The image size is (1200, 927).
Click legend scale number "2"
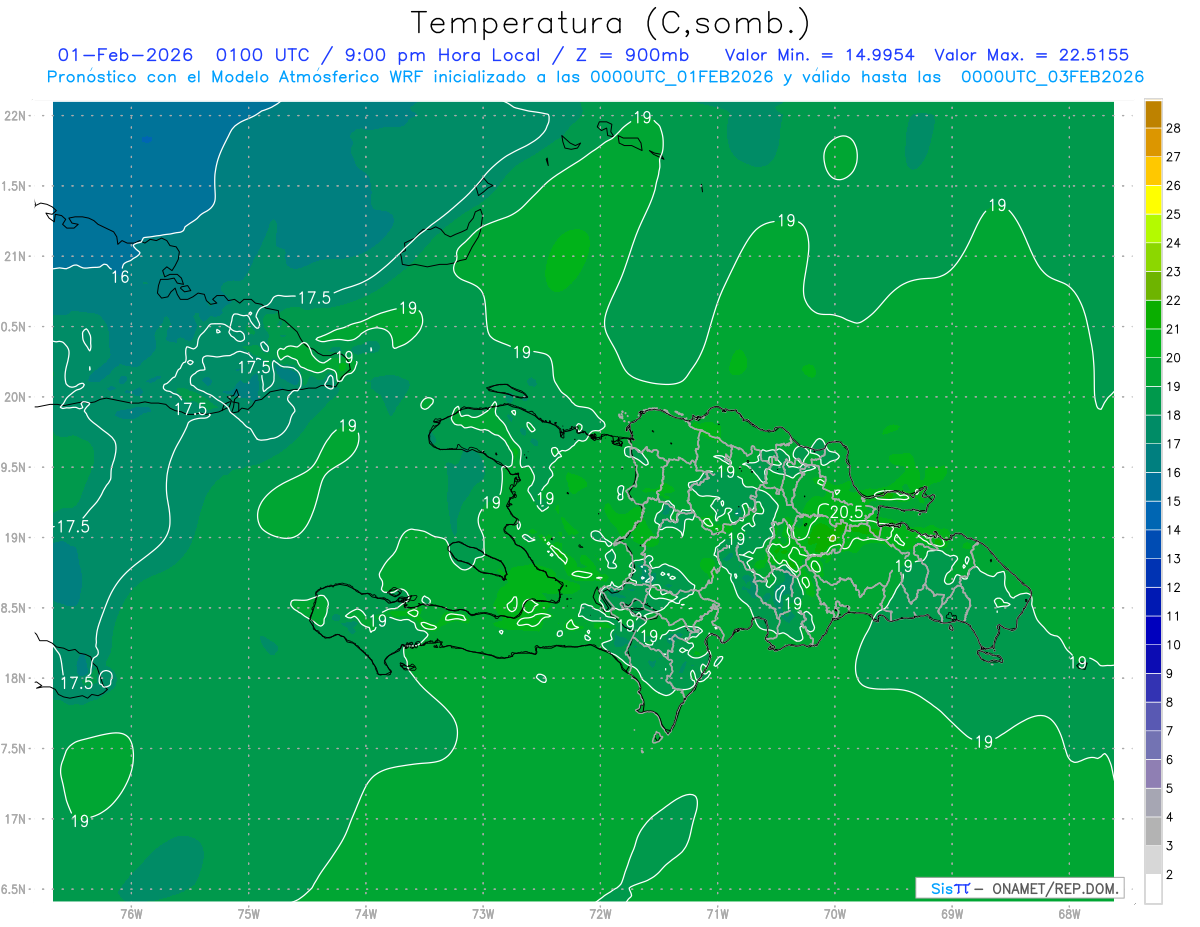point(1171,875)
